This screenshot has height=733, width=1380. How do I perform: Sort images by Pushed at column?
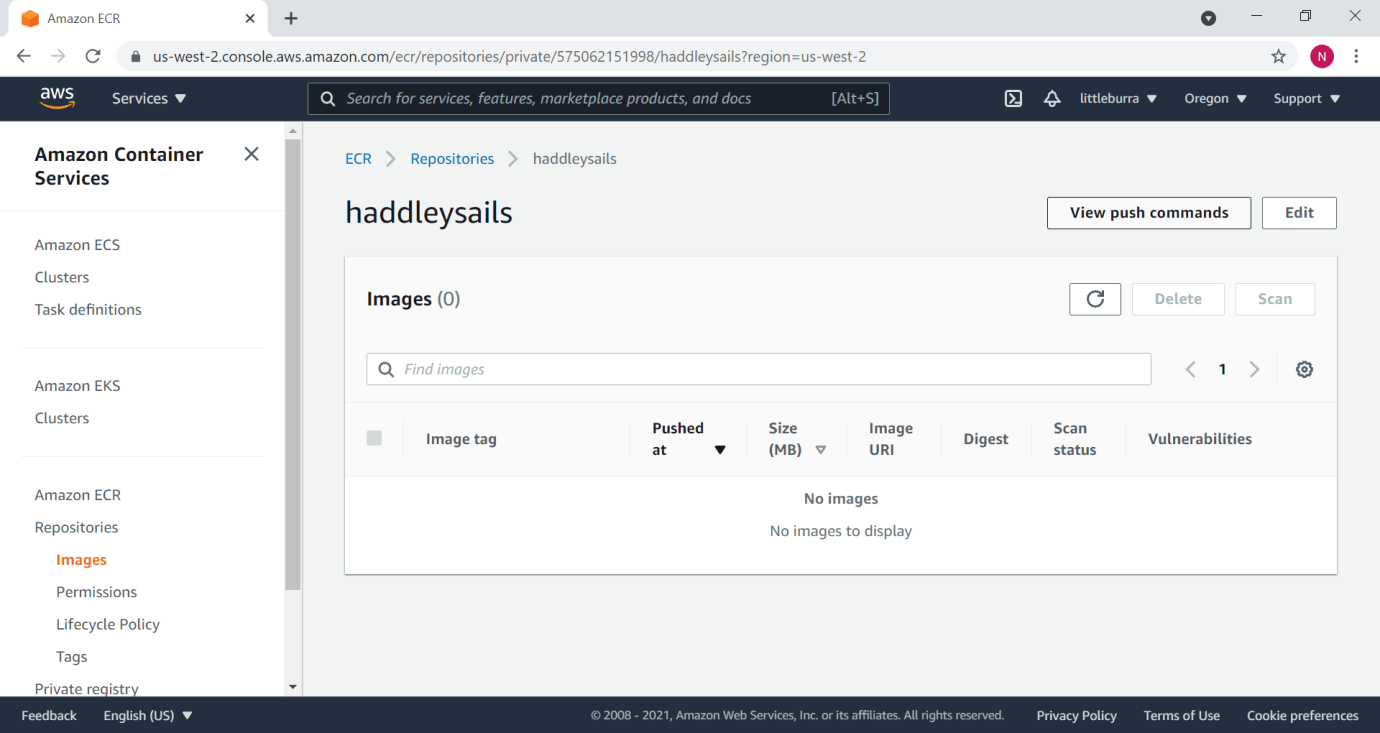pyautogui.click(x=689, y=439)
